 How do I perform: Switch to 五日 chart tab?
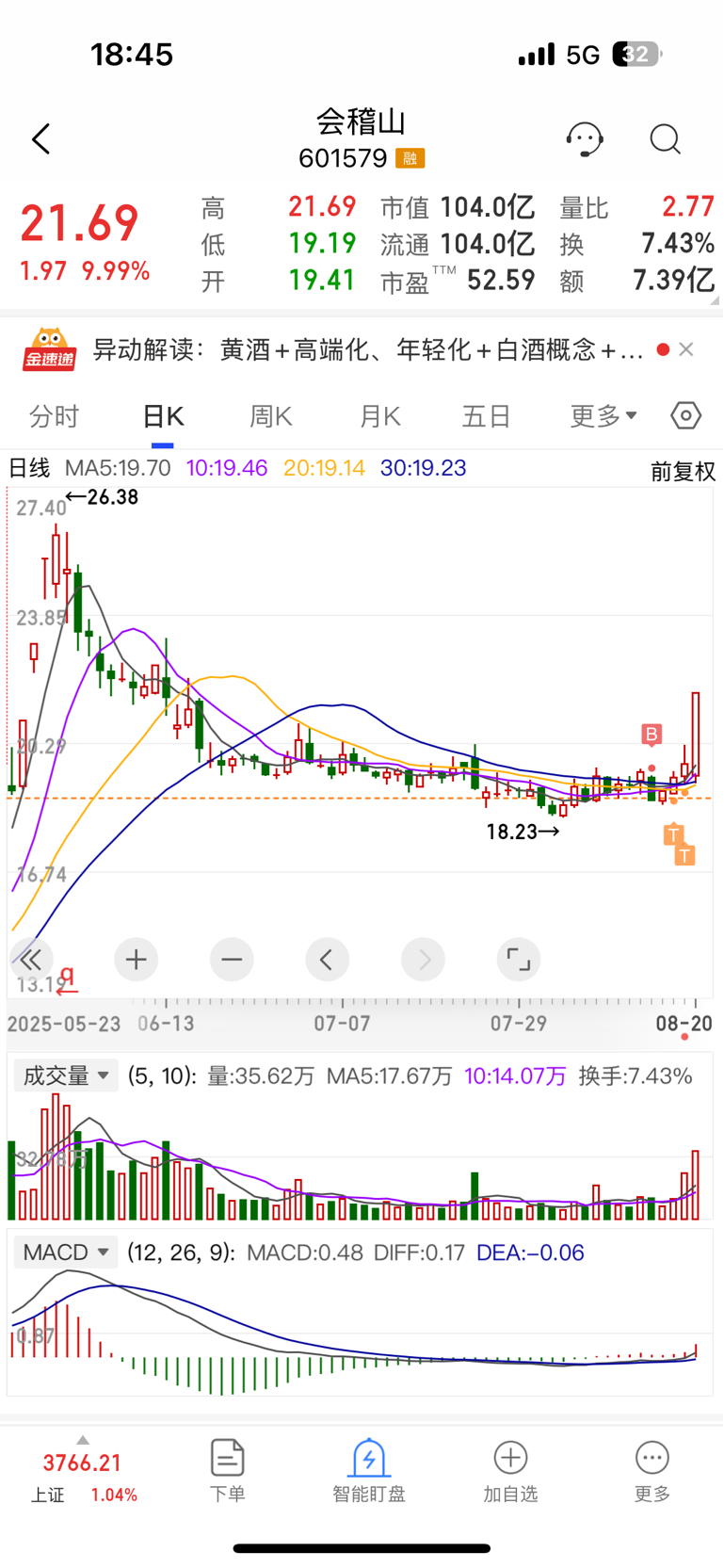[x=486, y=416]
